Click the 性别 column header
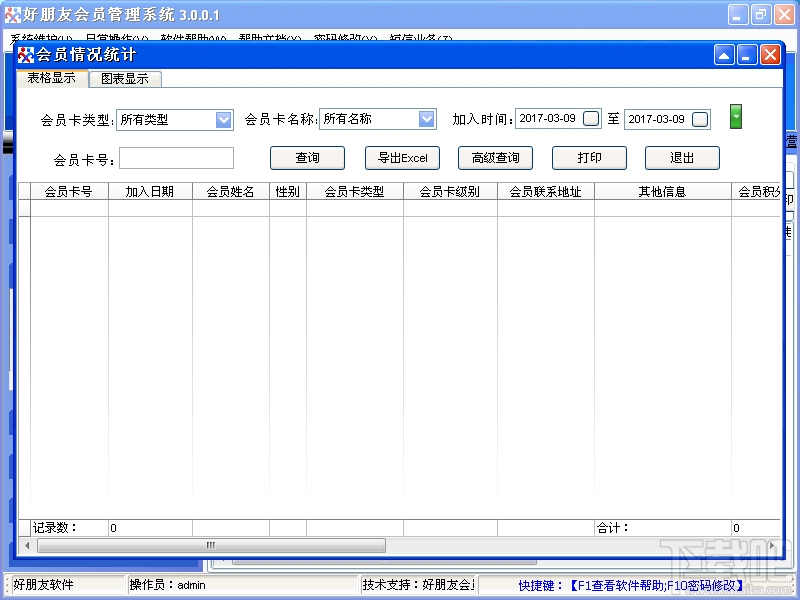Viewport: 800px width, 600px height. click(288, 192)
